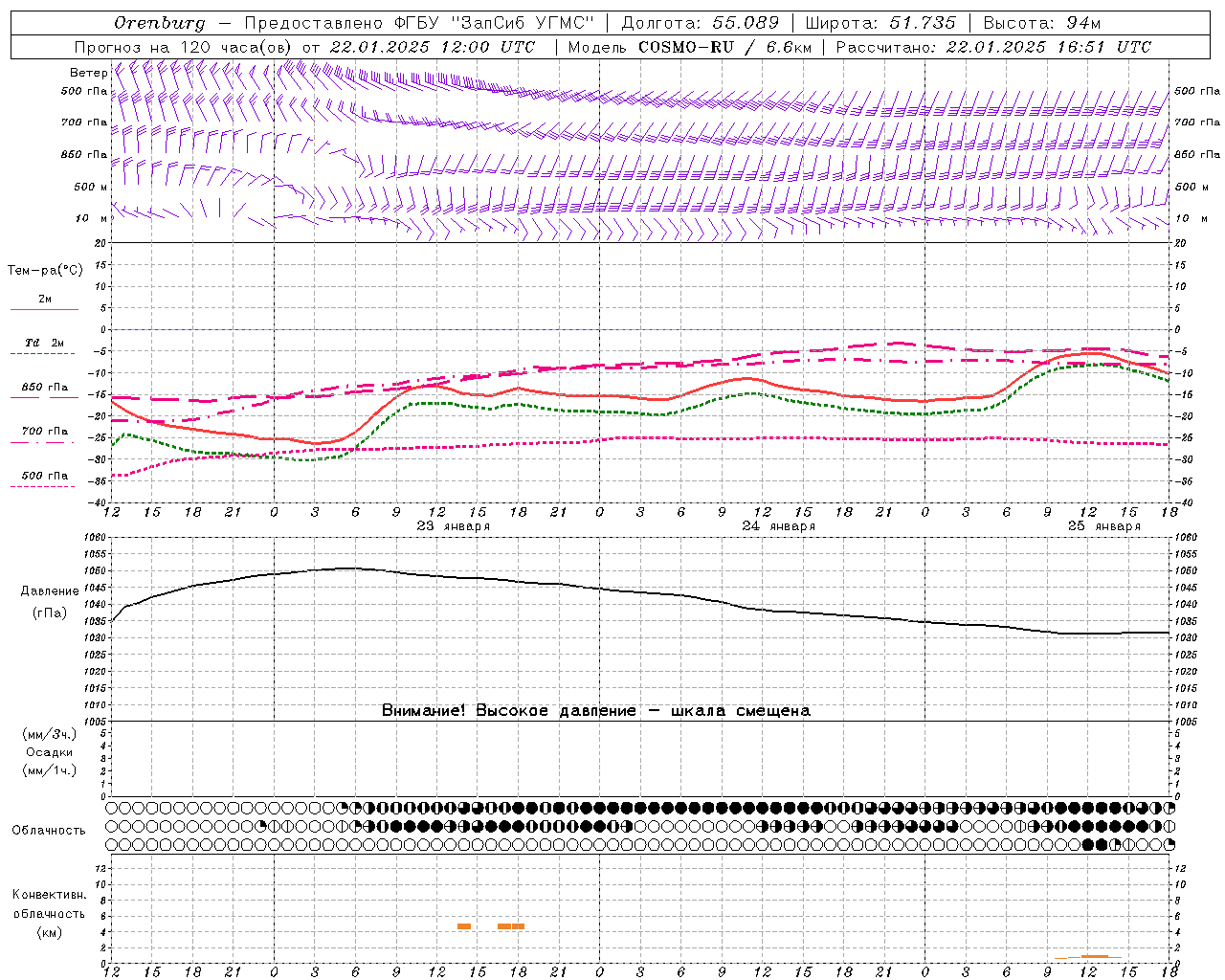The image size is (1225, 980).
Task: Click 'Предоставлено ФГБУ "ЗапСиб УГМС"' provider text
Action: [x=420, y=23]
